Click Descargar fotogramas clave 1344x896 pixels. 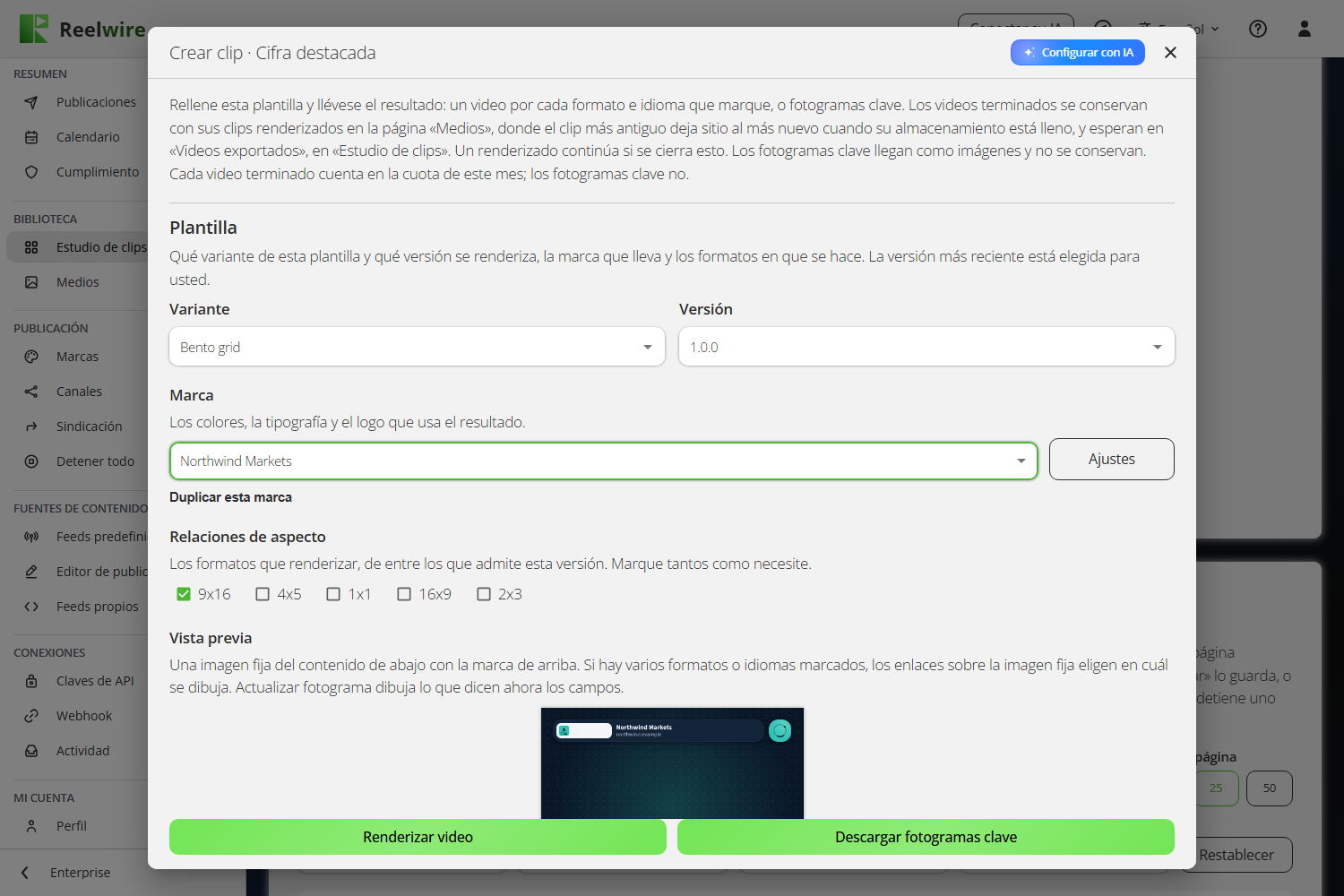click(x=926, y=837)
